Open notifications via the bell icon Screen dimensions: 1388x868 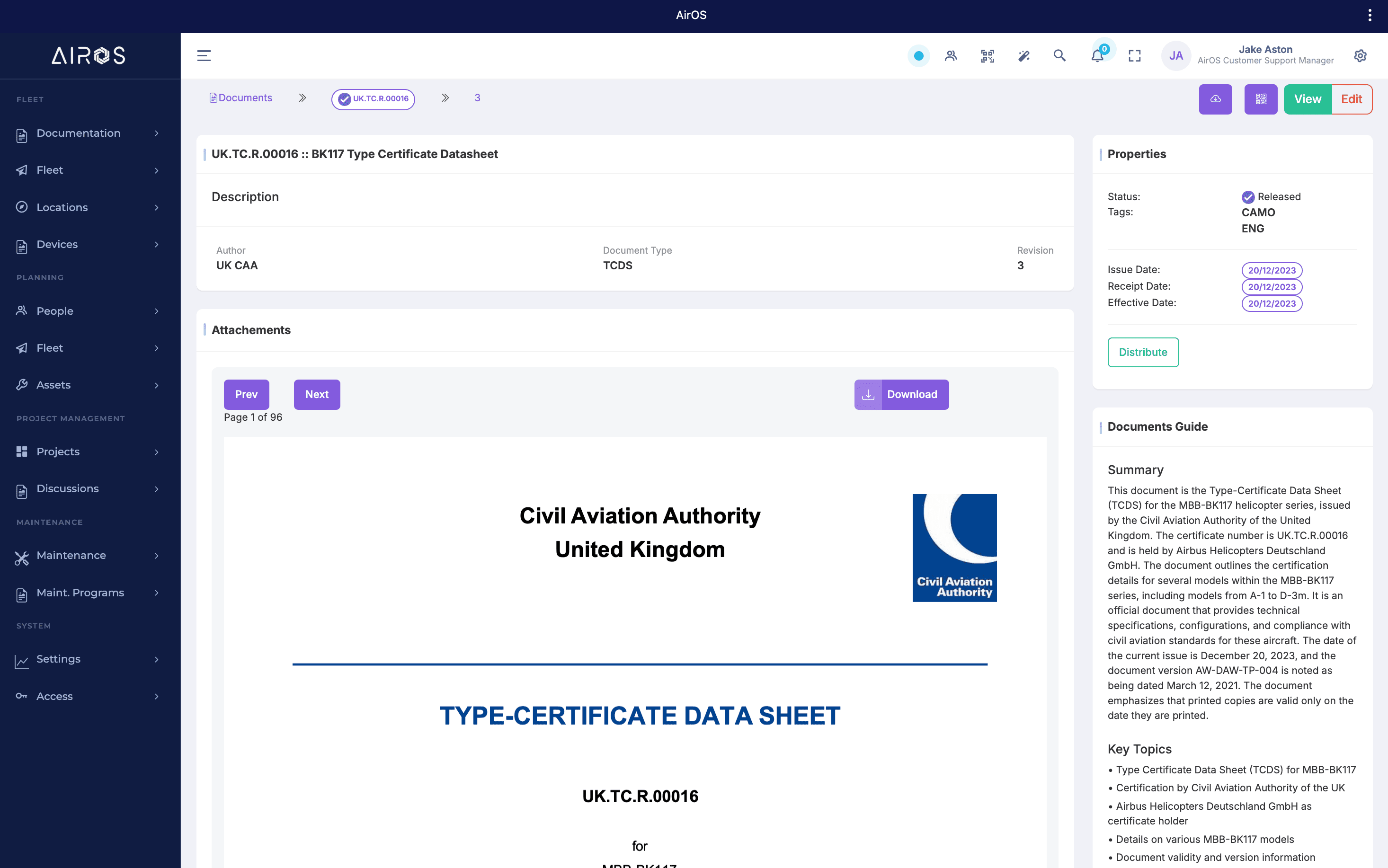pos(1097,56)
